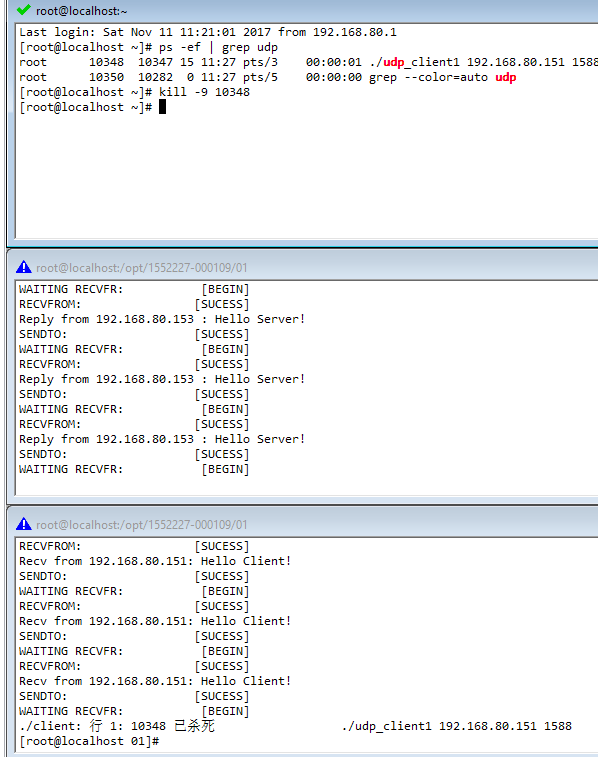This screenshot has width=598, height=757.
Task: Click the './client: 行 1: 10348 已杀死' message
Action: [x=117, y=726]
